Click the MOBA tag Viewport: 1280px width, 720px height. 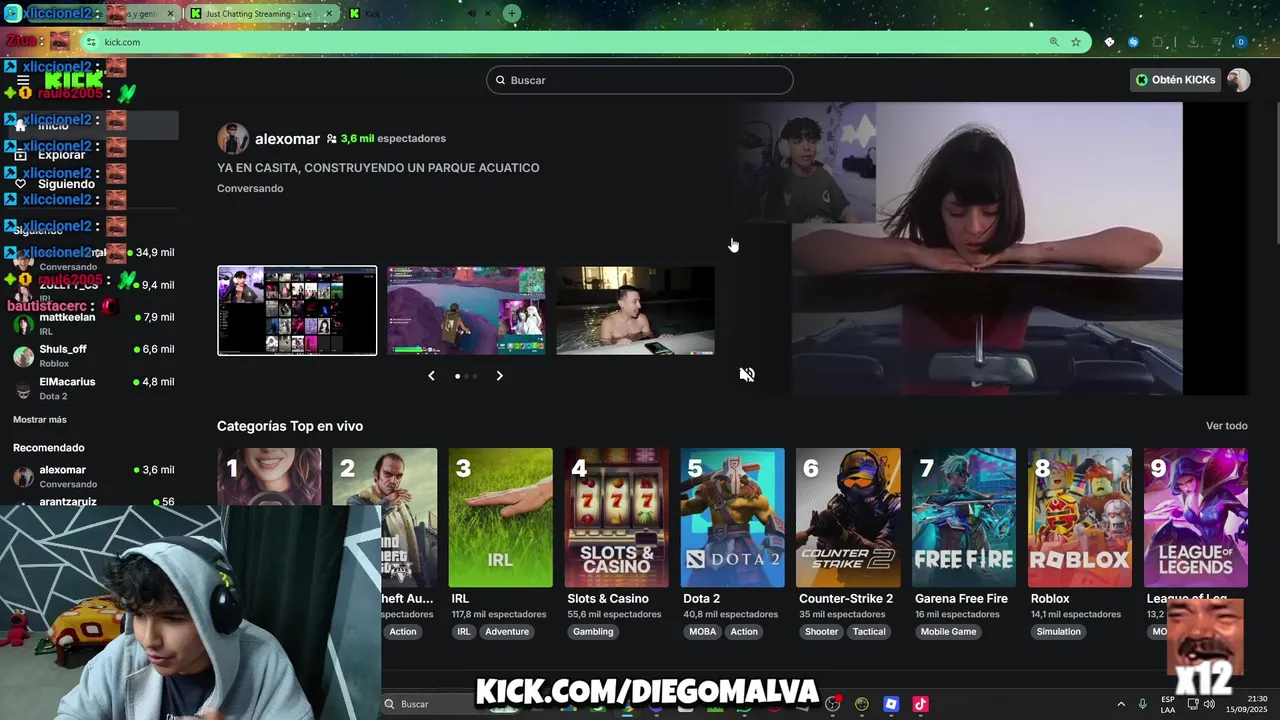pos(703,632)
